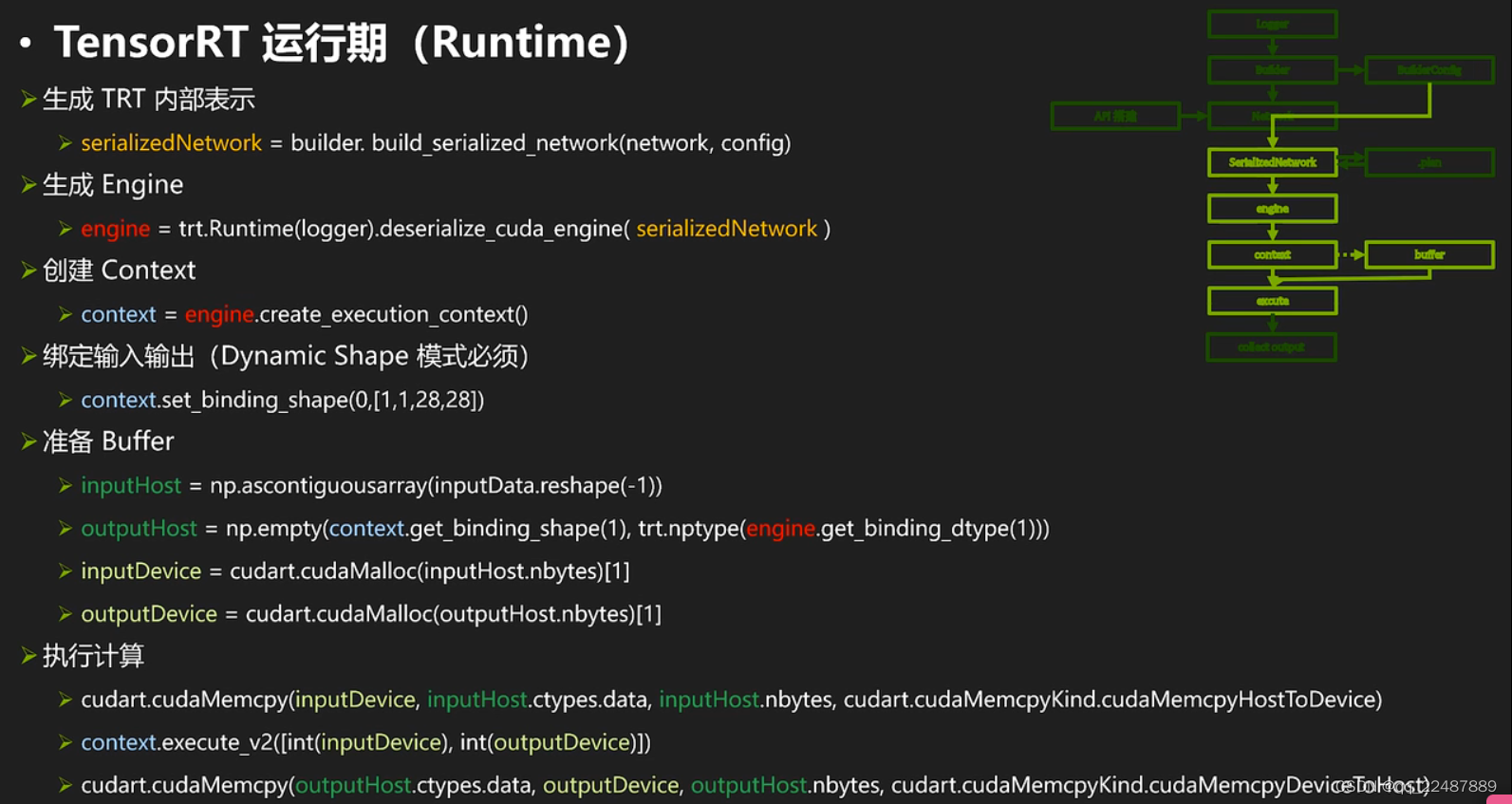The width and height of the screenshot is (1512, 804).
Task: Click the ".plan" box in the flowchart
Action: point(1429,162)
